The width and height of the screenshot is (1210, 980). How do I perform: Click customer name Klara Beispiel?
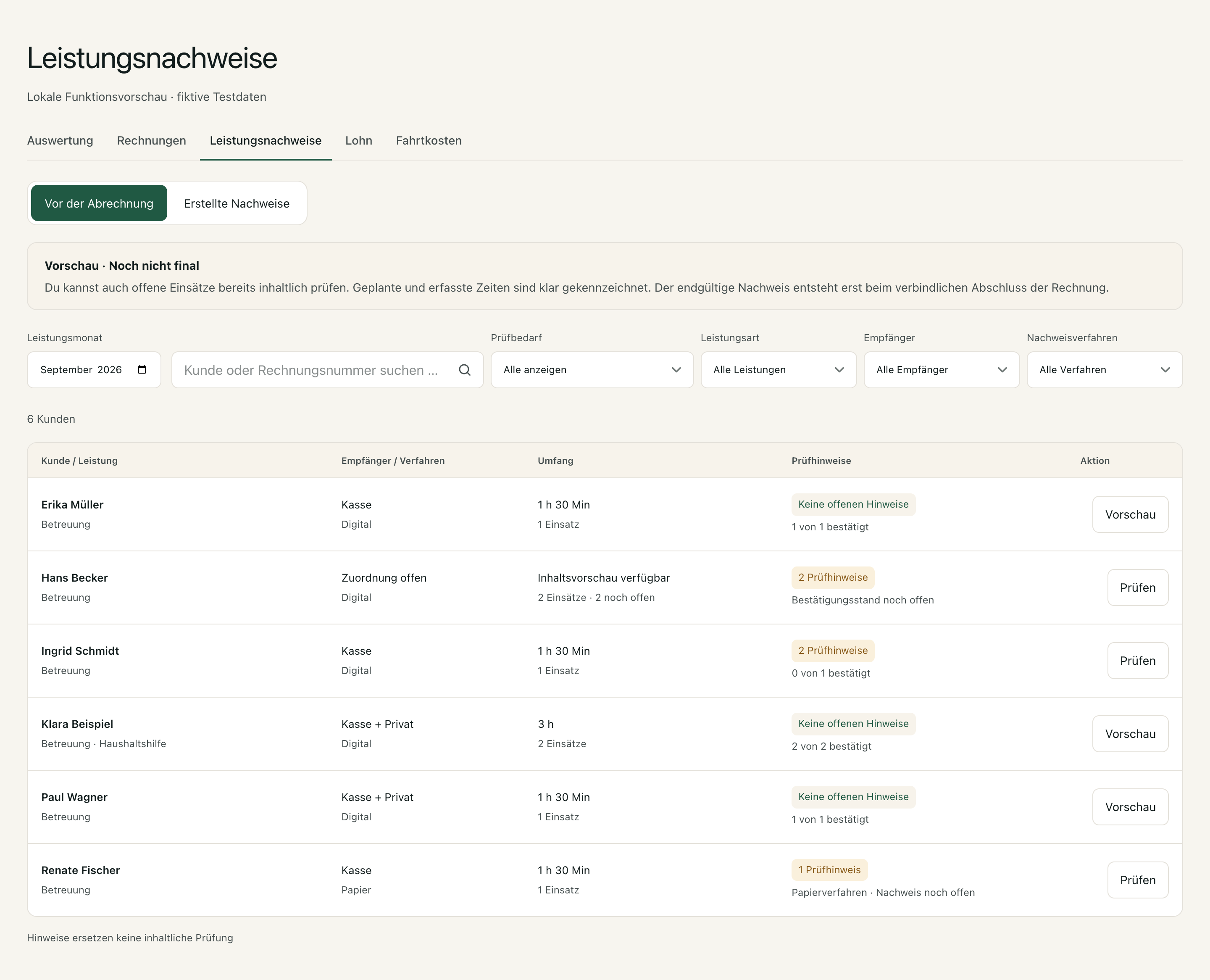[77, 724]
